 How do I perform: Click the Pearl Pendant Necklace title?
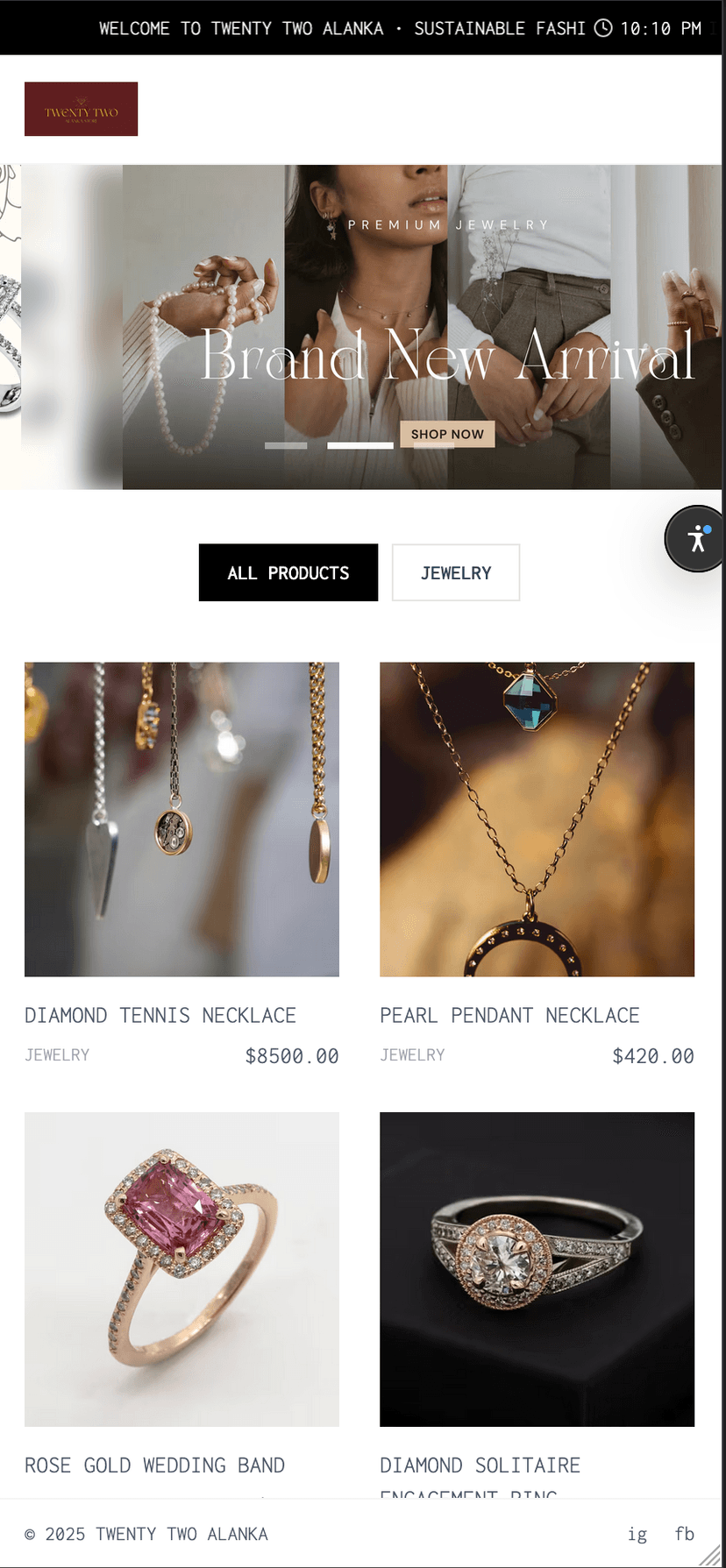[509, 1015]
